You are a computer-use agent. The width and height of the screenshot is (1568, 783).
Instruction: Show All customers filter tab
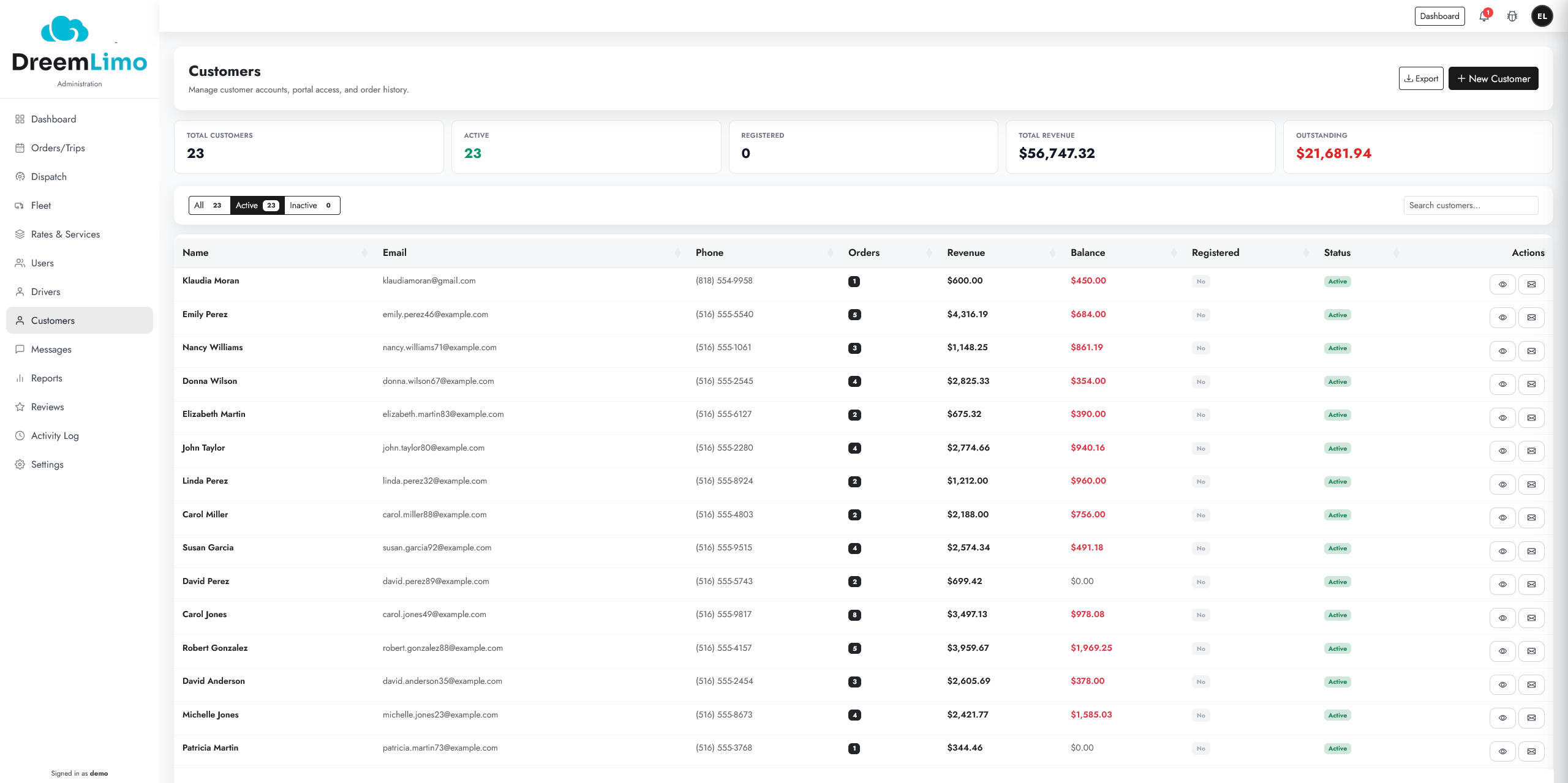pos(209,205)
